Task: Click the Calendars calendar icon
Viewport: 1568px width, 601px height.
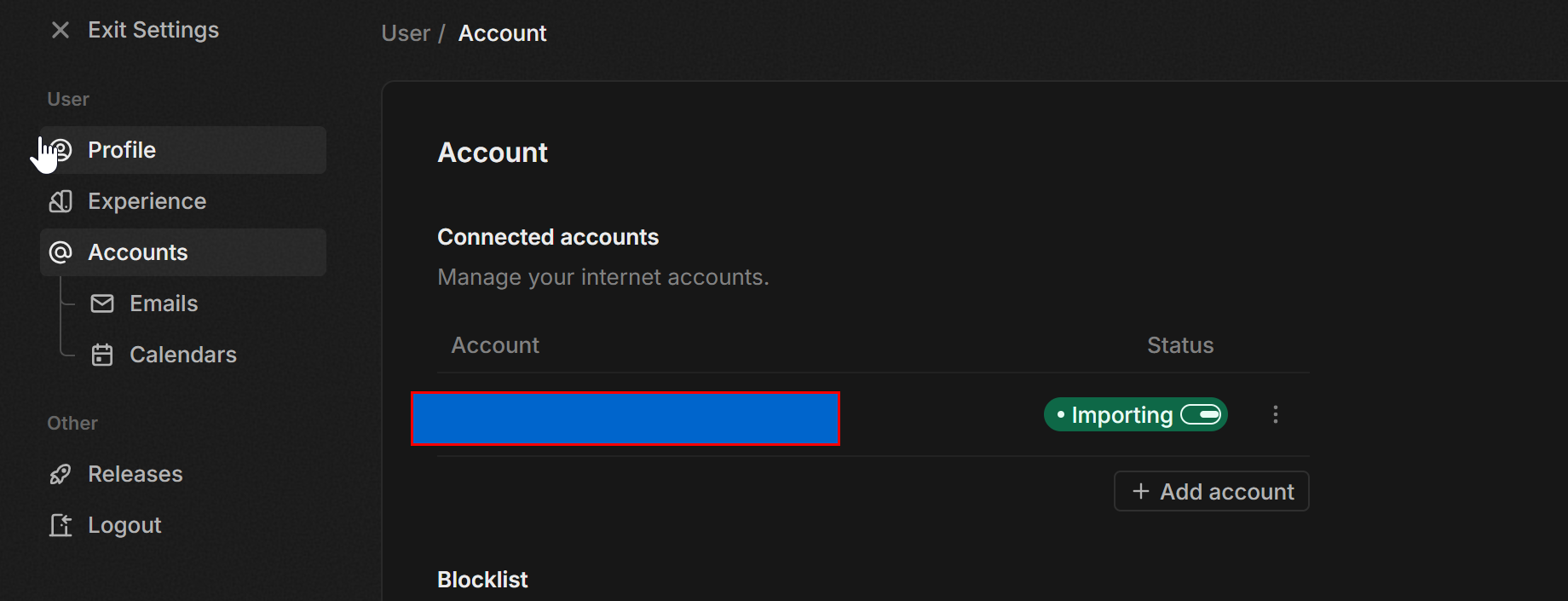Action: click(102, 355)
